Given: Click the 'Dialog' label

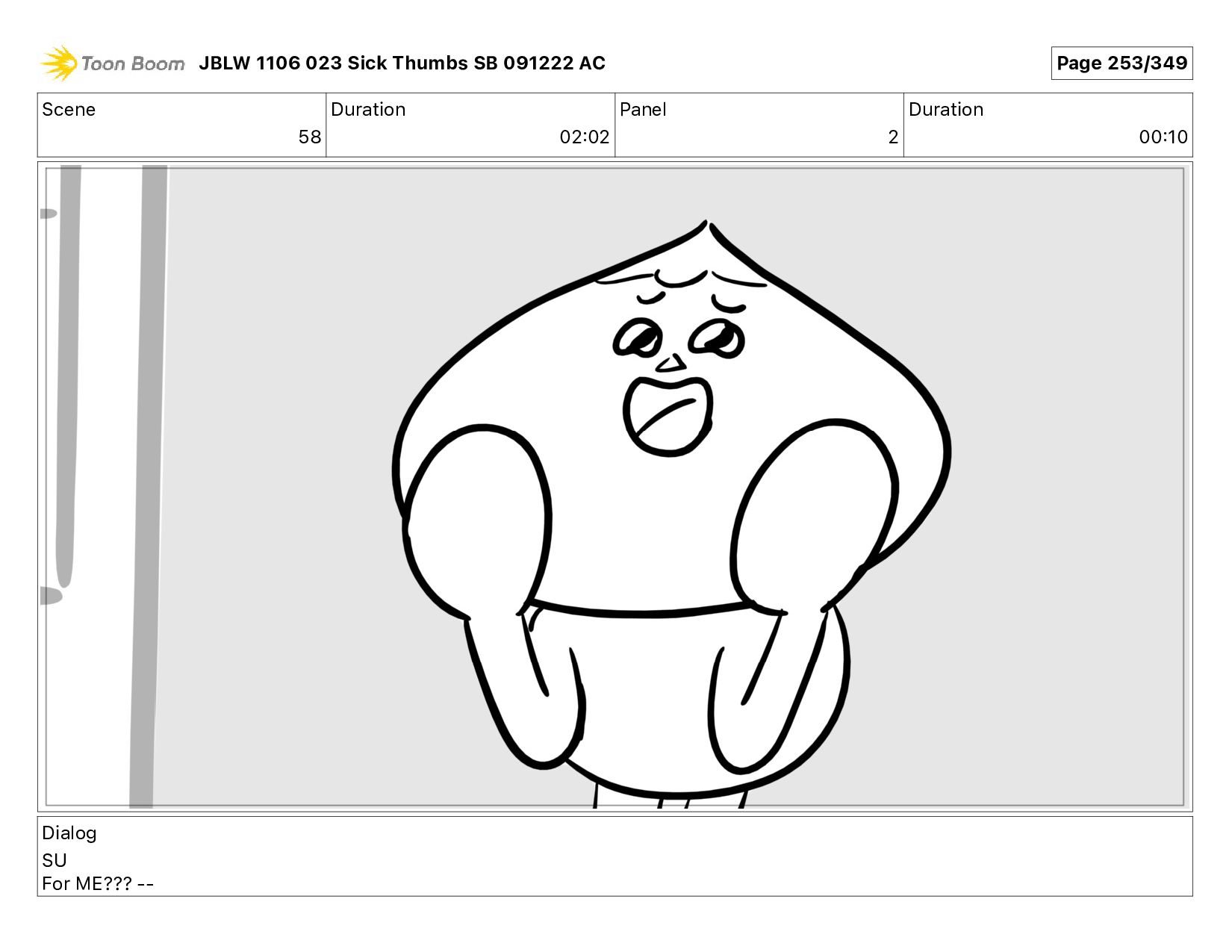Looking at the screenshot, I should 69,833.
